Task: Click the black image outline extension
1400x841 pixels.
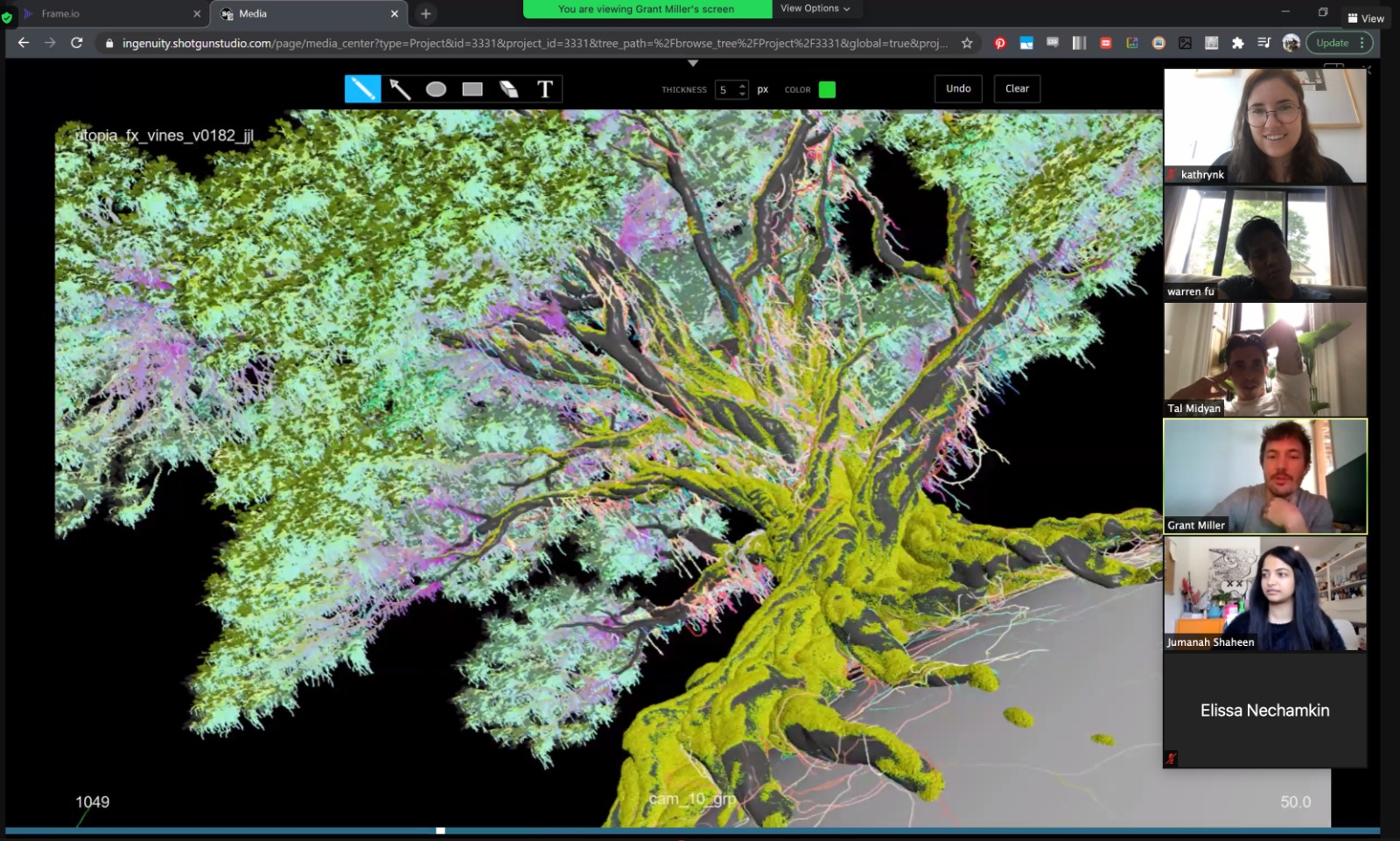Action: [1185, 43]
